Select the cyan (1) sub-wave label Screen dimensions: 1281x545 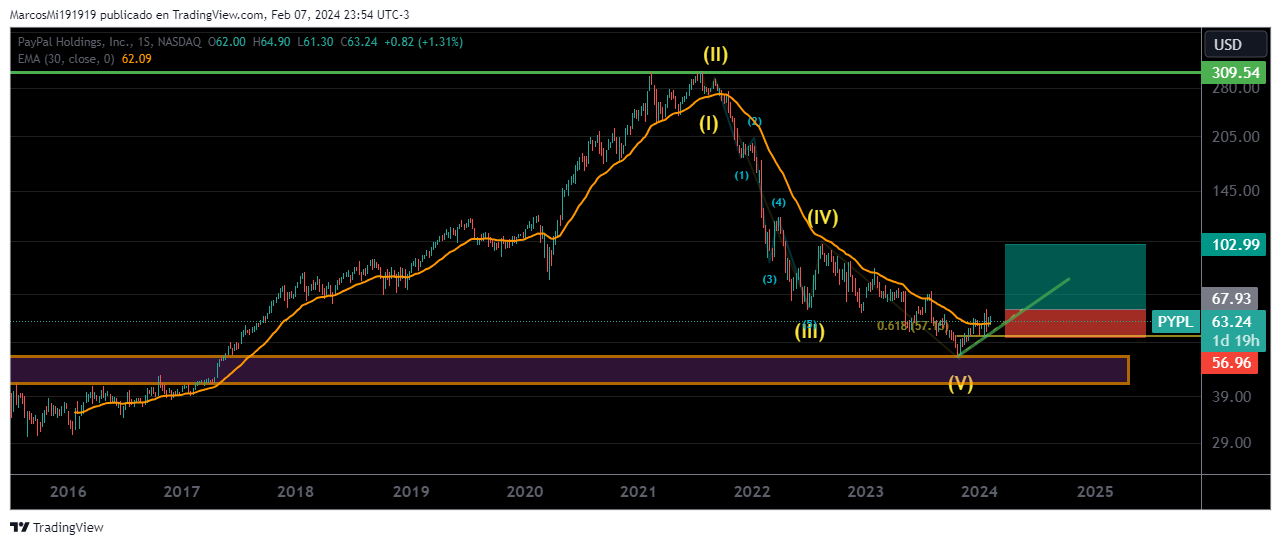click(x=741, y=175)
